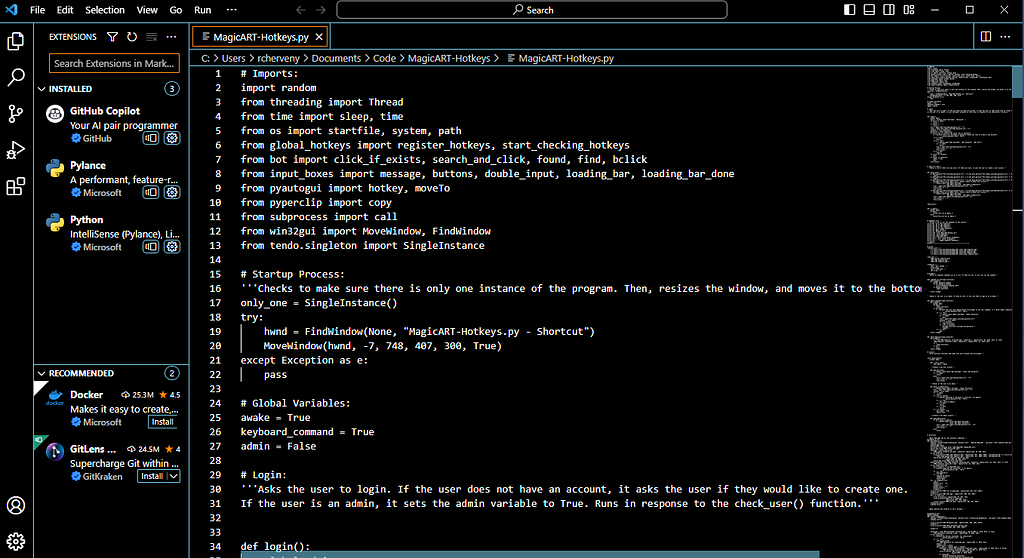
Task: Refresh the extensions list
Action: click(x=132, y=37)
